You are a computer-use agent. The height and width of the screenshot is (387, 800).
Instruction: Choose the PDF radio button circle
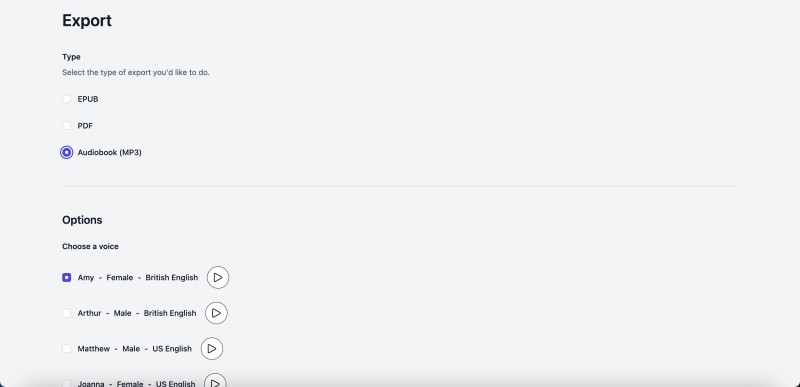point(66,125)
